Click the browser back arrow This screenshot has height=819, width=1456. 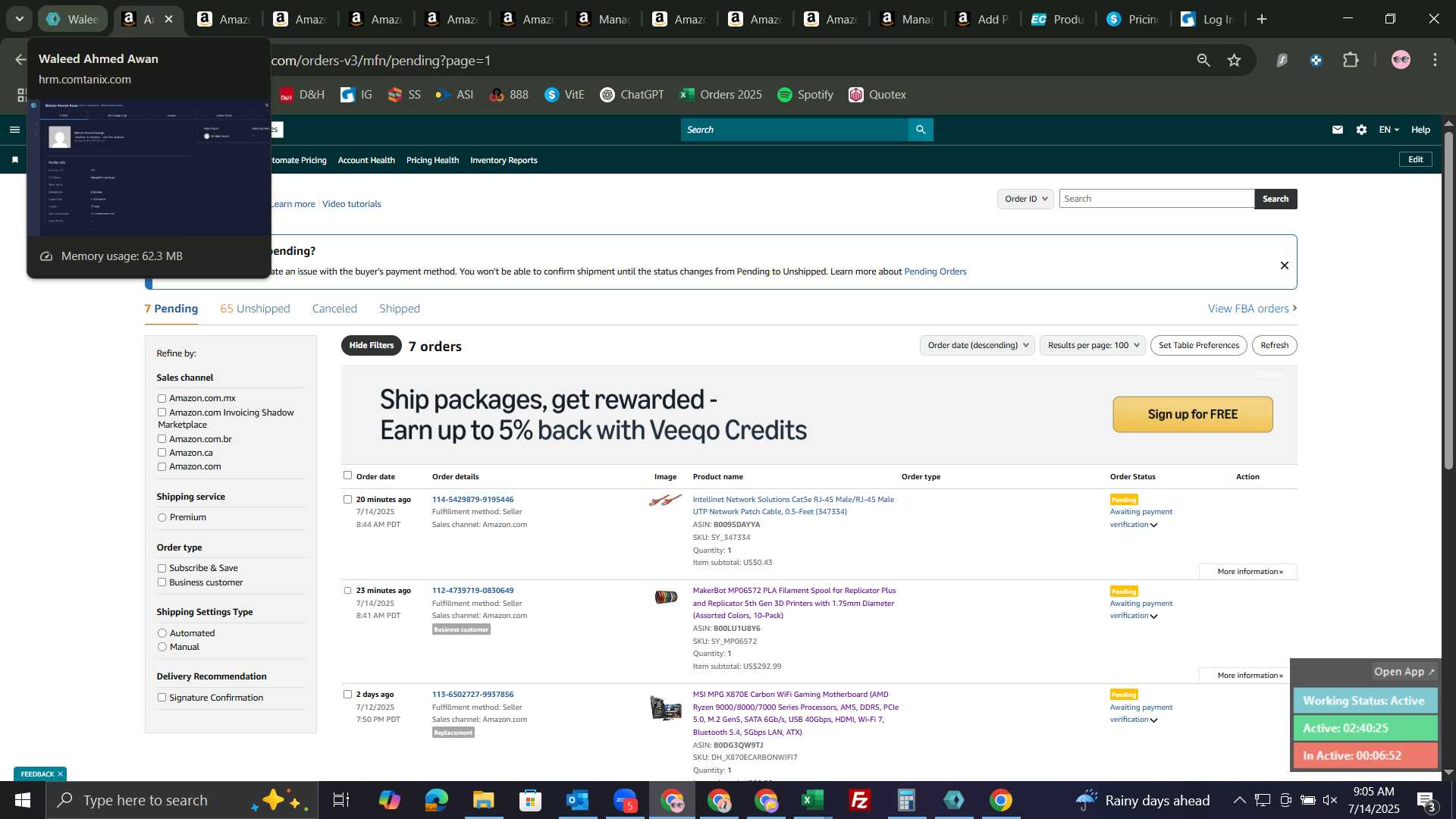pyautogui.click(x=20, y=60)
